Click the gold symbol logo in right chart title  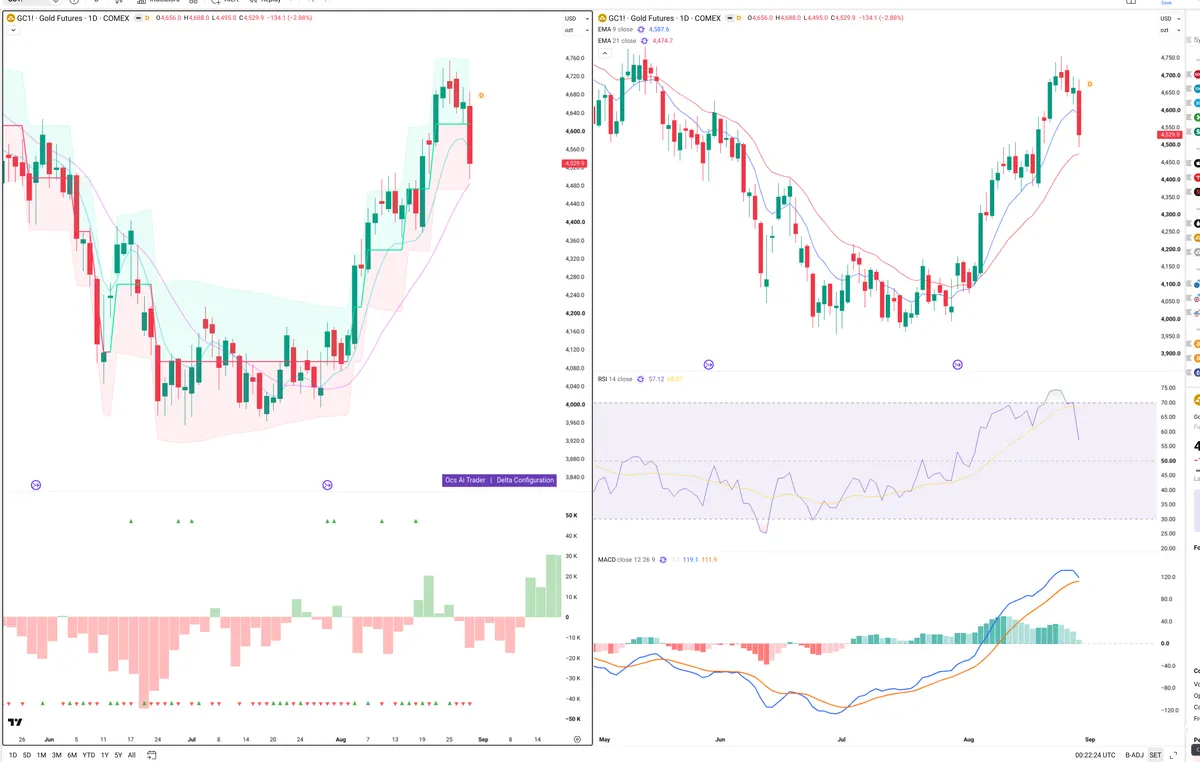[602, 18]
